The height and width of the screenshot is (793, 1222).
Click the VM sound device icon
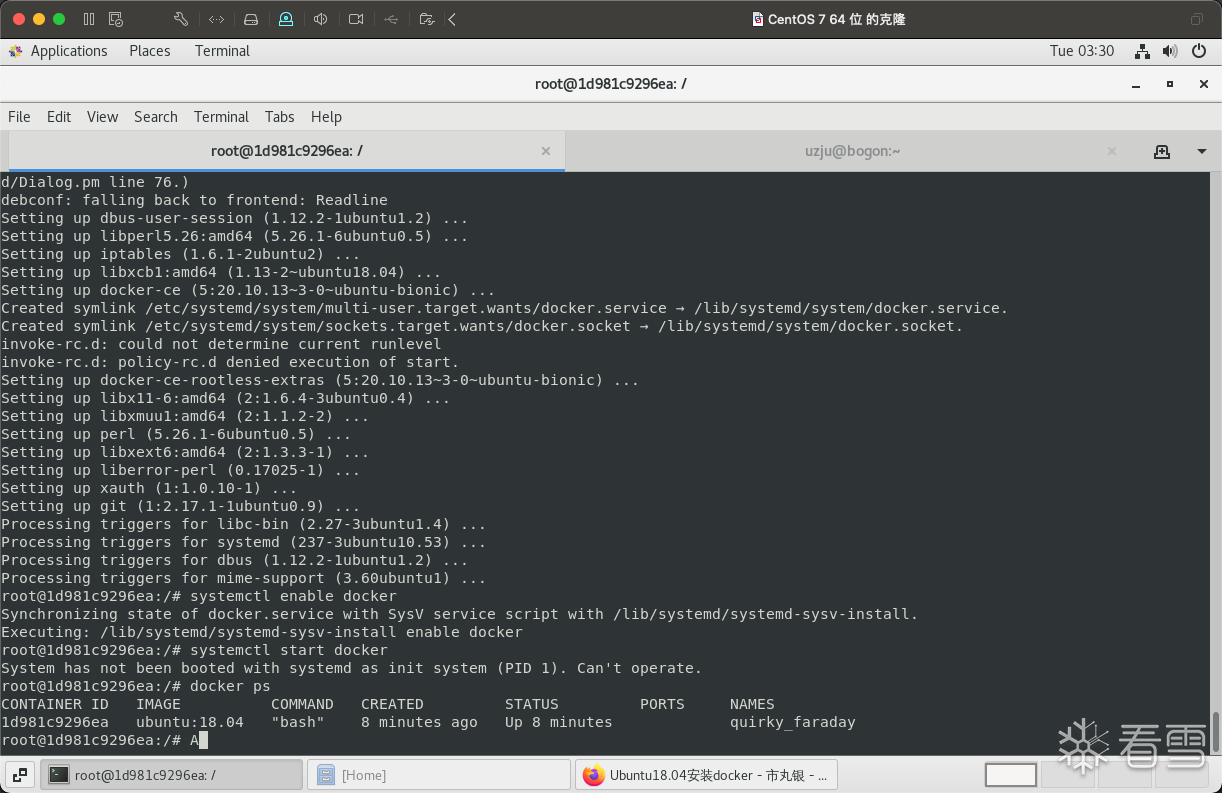pos(320,19)
